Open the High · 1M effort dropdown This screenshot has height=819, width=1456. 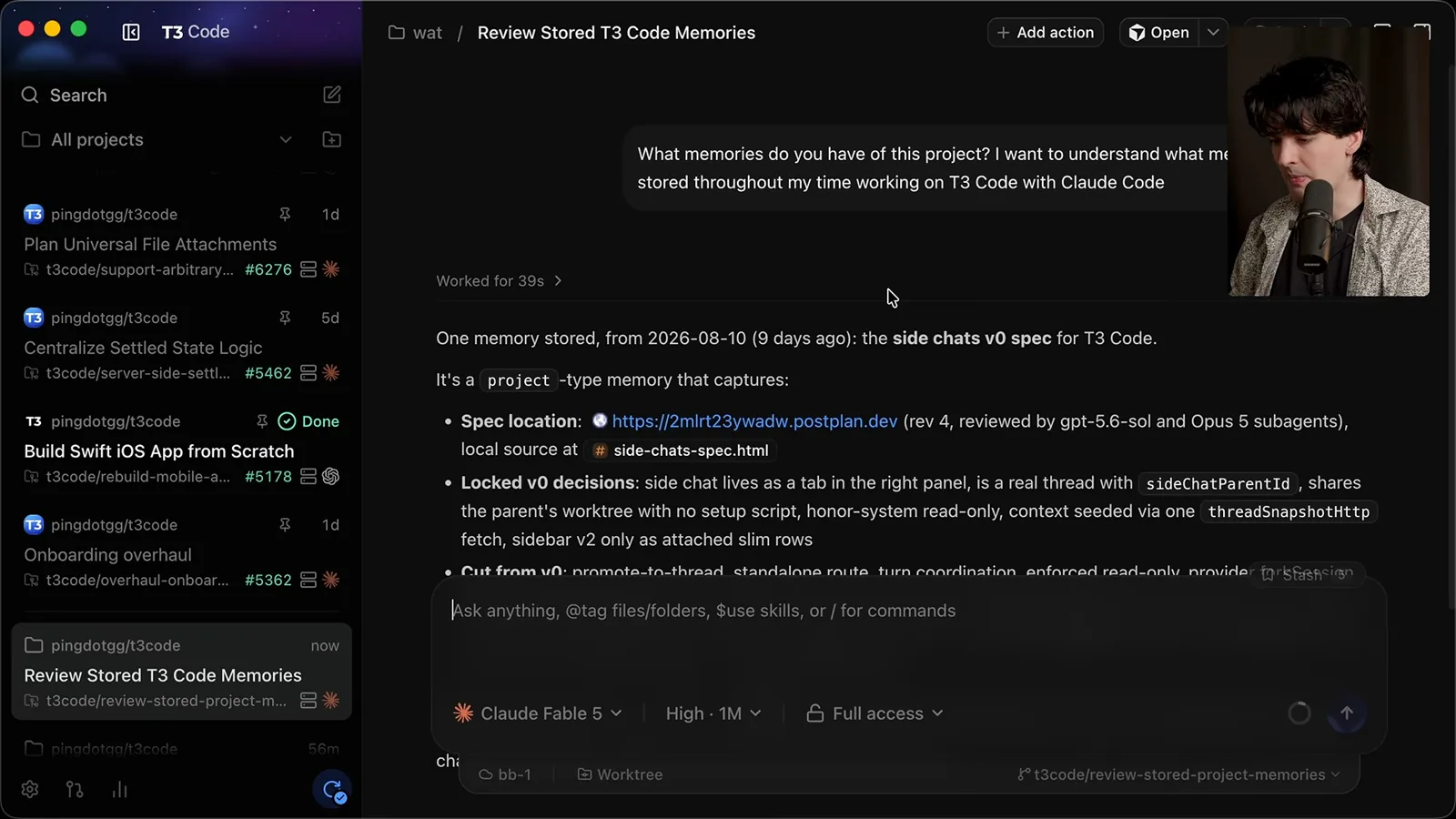pyautogui.click(x=713, y=713)
